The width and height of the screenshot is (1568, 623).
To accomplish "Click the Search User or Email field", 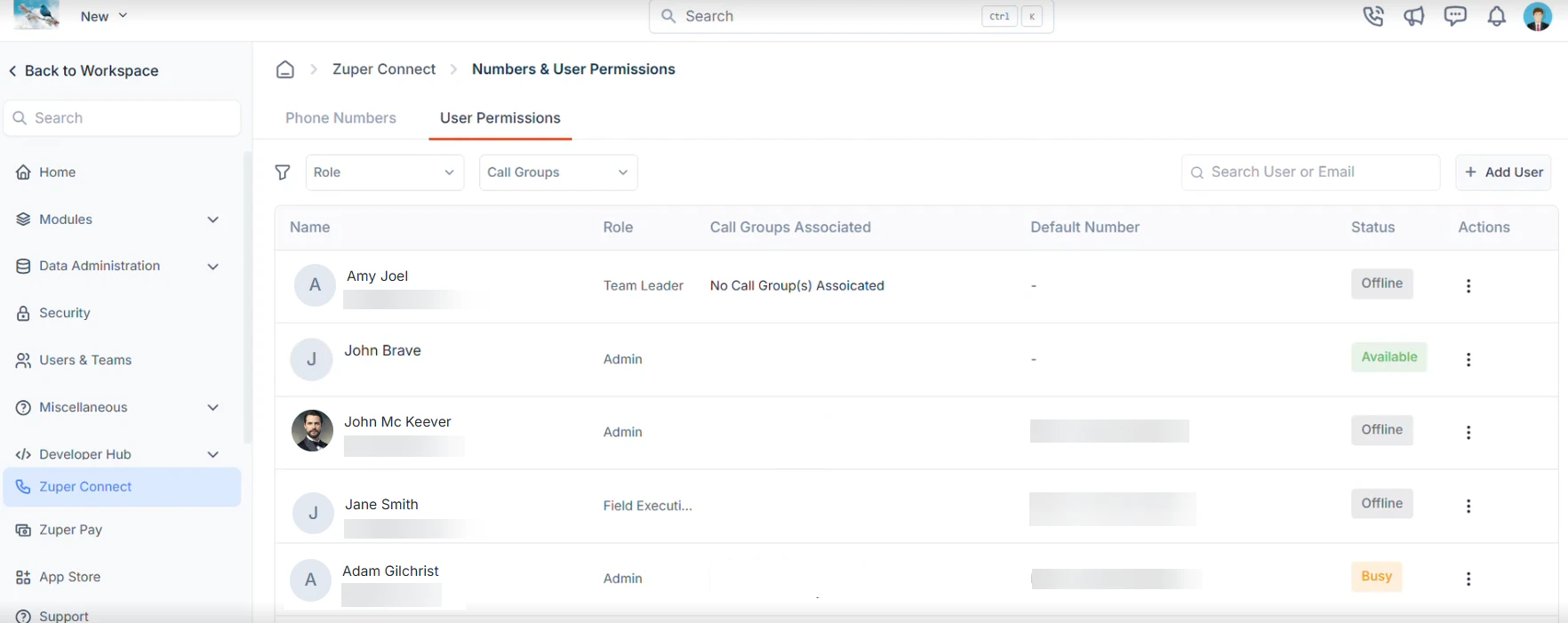I will click(x=1311, y=172).
